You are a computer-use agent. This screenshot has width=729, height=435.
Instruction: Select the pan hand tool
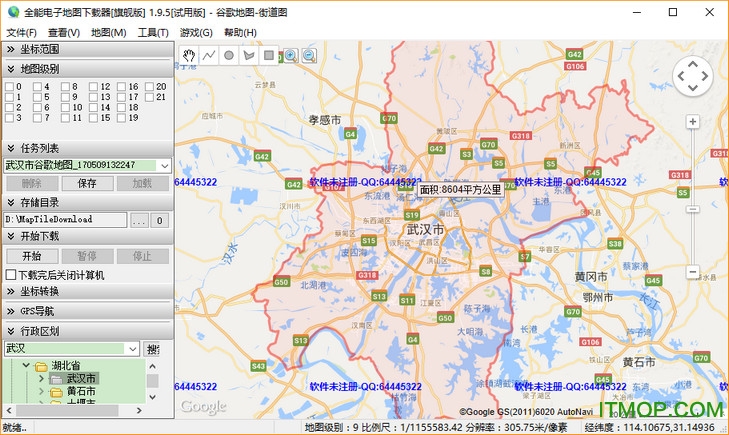pyautogui.click(x=189, y=55)
